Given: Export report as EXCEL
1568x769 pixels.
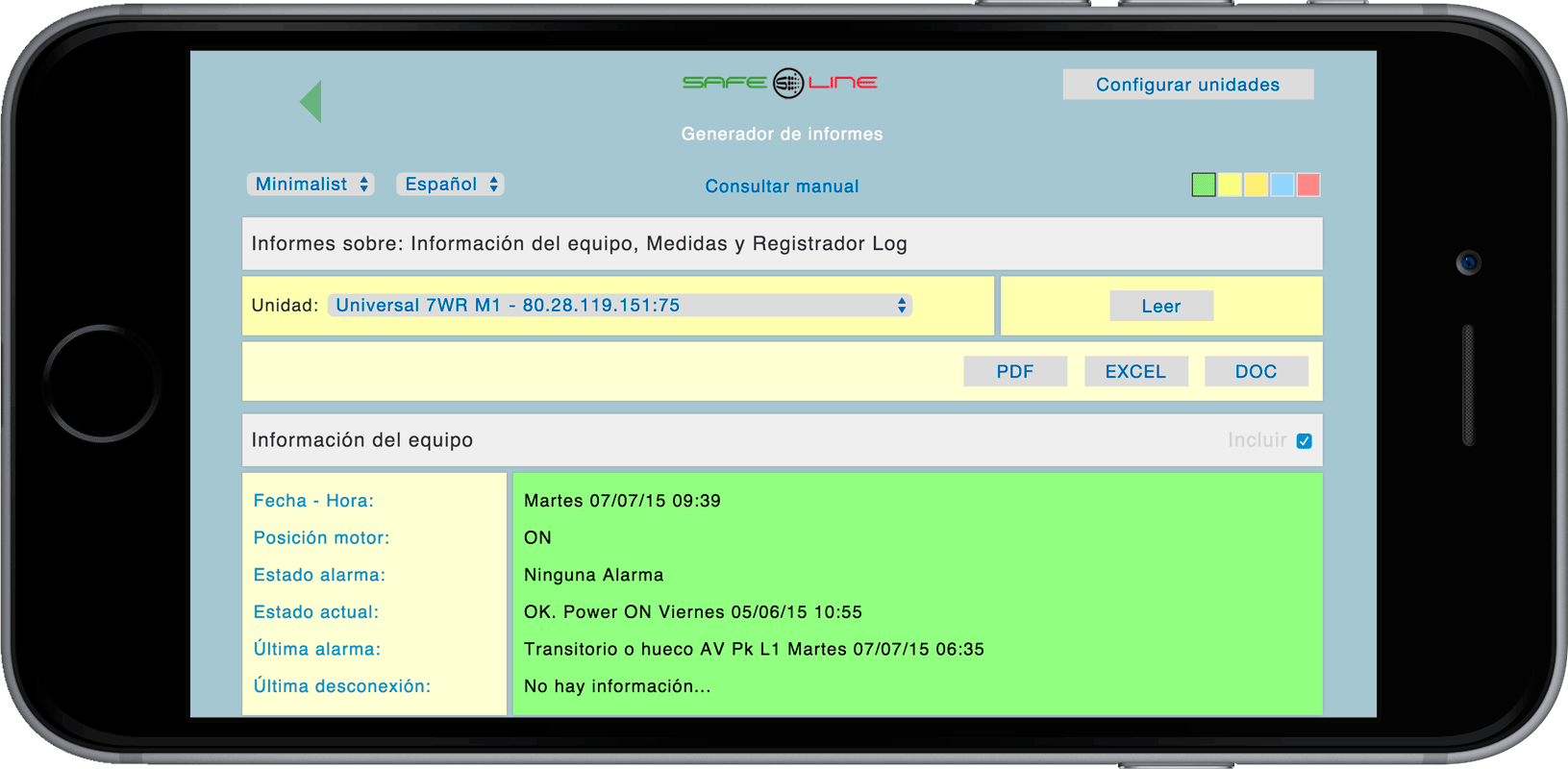Looking at the screenshot, I should [1135, 371].
